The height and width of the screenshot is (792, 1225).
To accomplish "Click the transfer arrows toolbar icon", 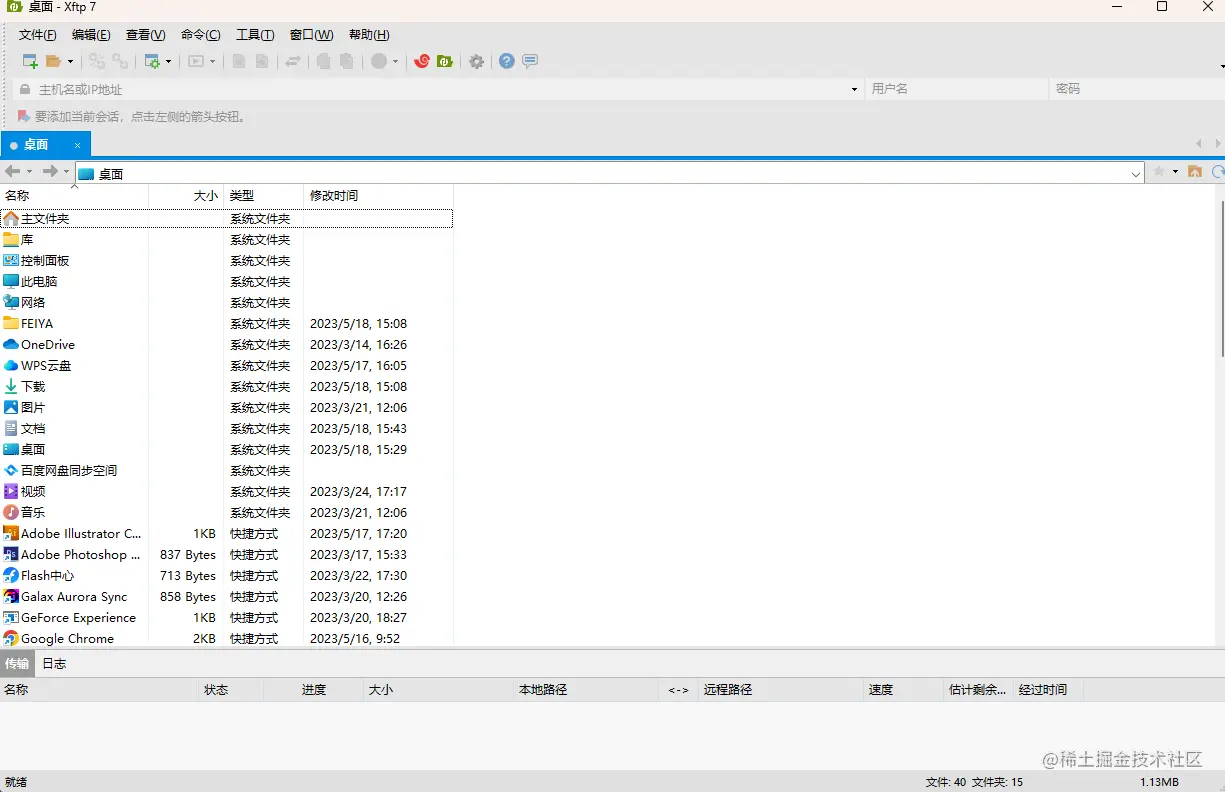I will (x=293, y=62).
